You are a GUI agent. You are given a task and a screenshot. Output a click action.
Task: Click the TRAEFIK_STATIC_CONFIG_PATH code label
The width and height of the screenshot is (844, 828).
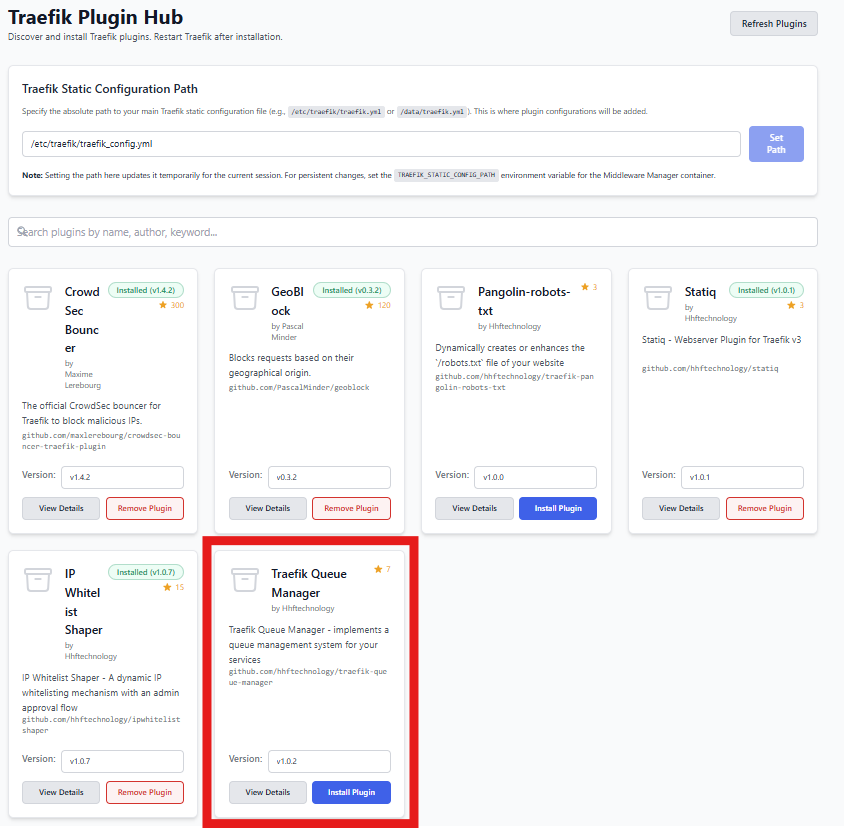tap(446, 175)
